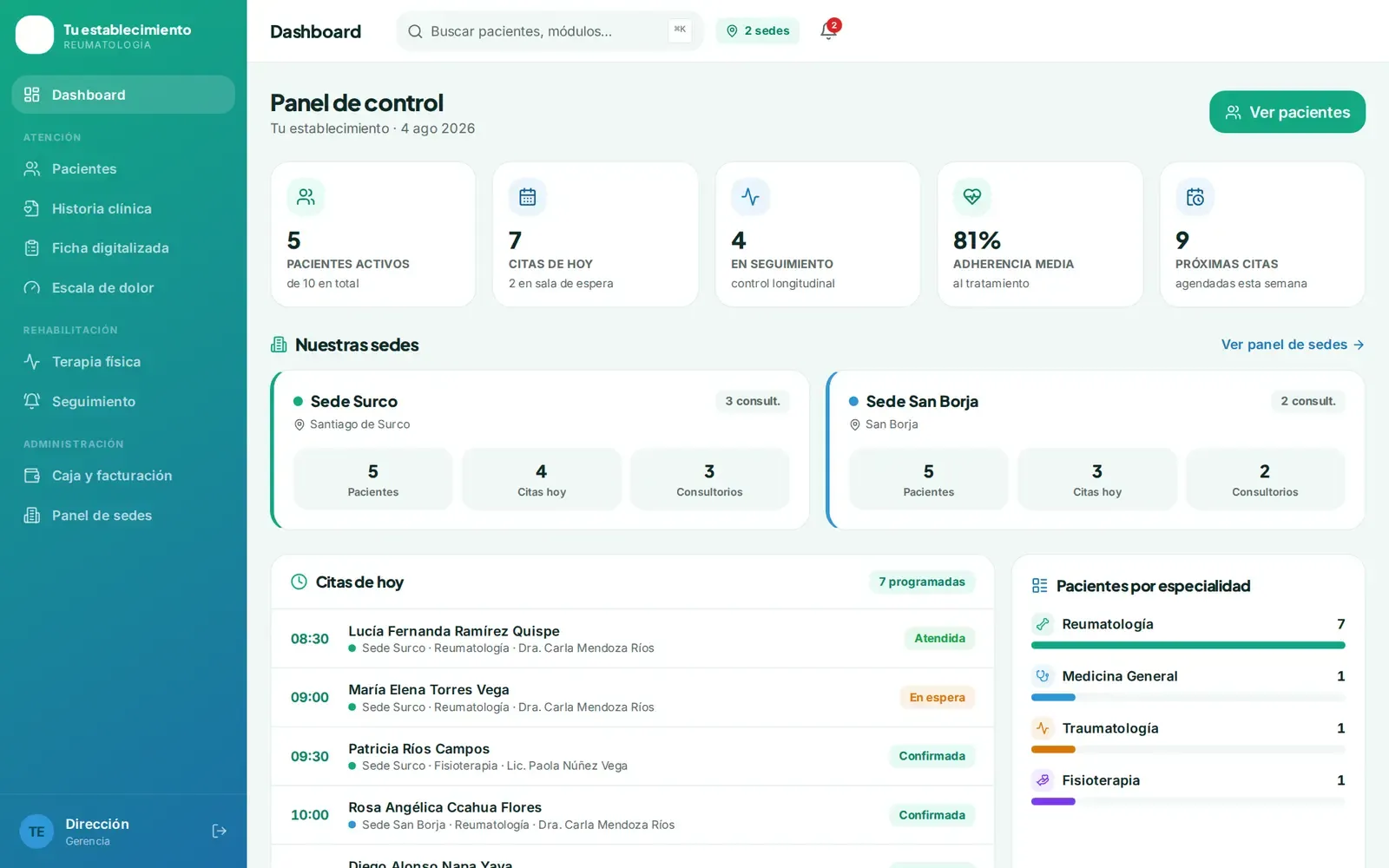Click Confirmada badge for Patricia Ríos Campos
Image resolution: width=1389 pixels, height=868 pixels.
(931, 756)
